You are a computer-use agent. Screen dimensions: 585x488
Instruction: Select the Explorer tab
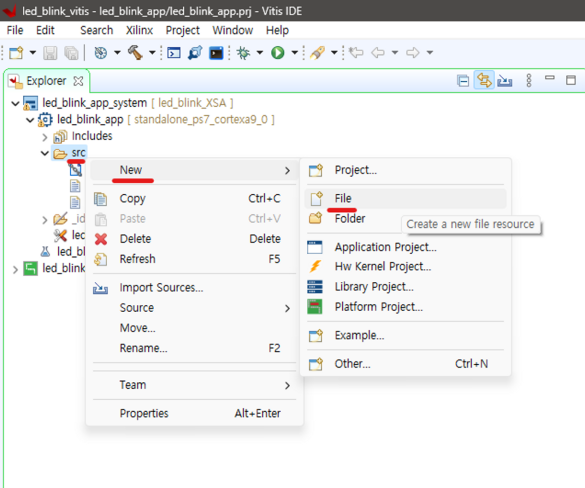(46, 81)
